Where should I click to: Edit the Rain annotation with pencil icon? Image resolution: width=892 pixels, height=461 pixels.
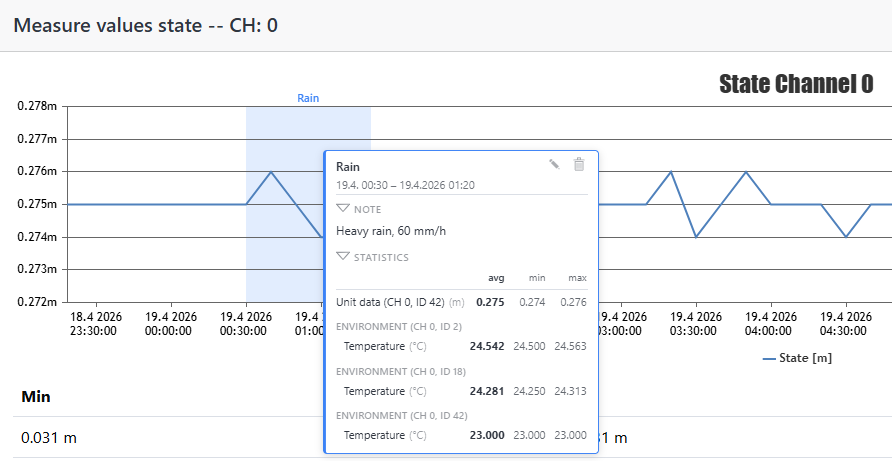(554, 164)
